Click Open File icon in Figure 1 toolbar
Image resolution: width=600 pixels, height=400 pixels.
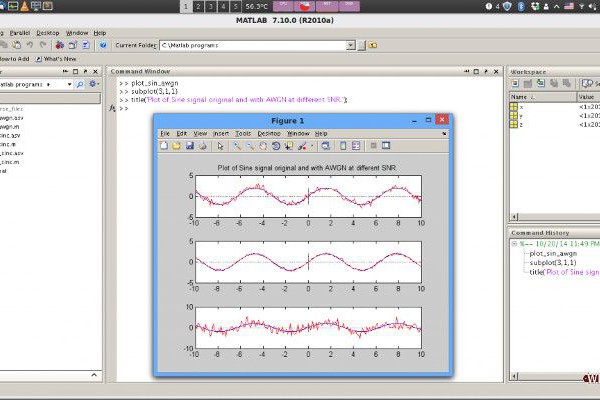tap(176, 146)
